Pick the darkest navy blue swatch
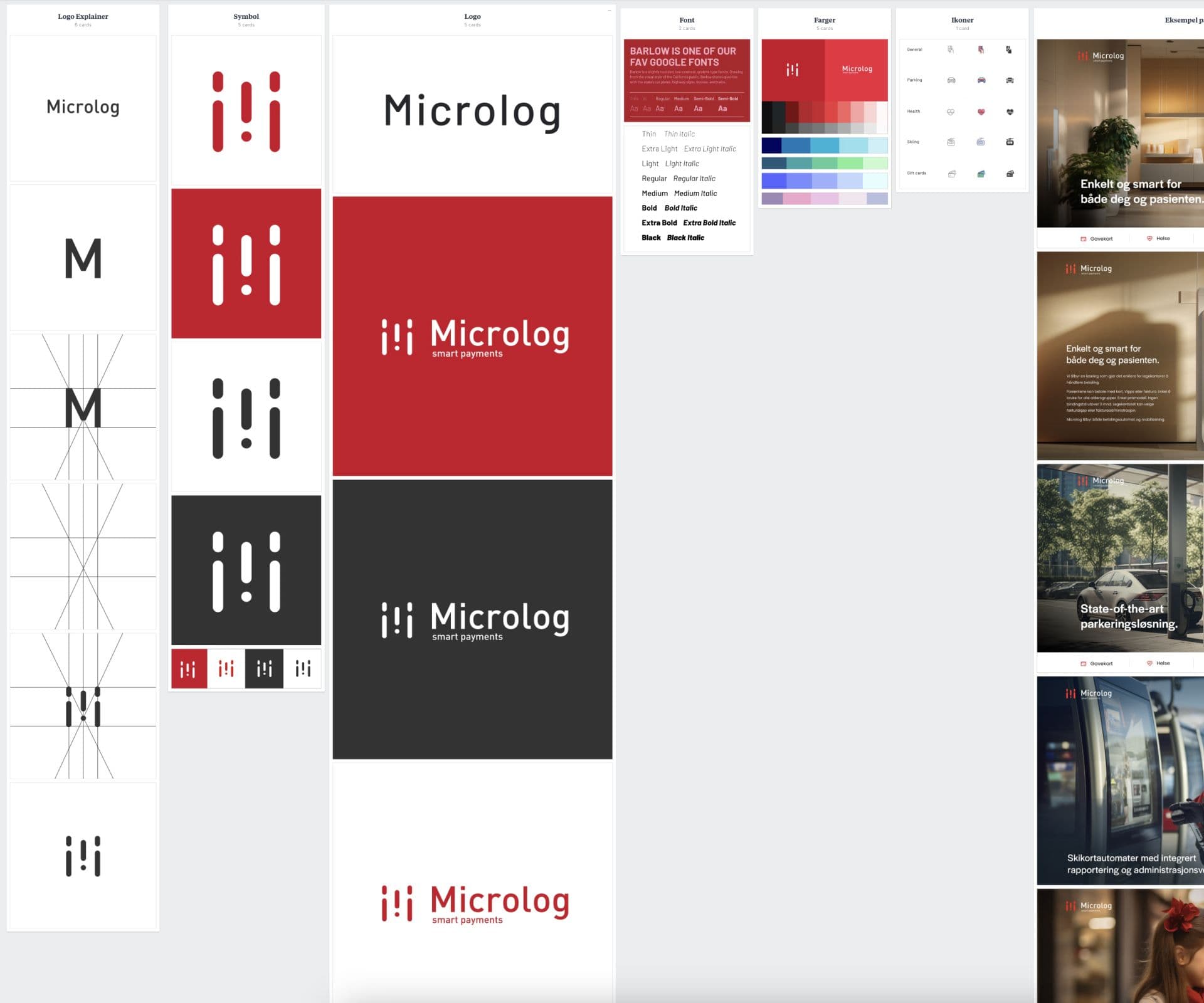 [x=771, y=146]
